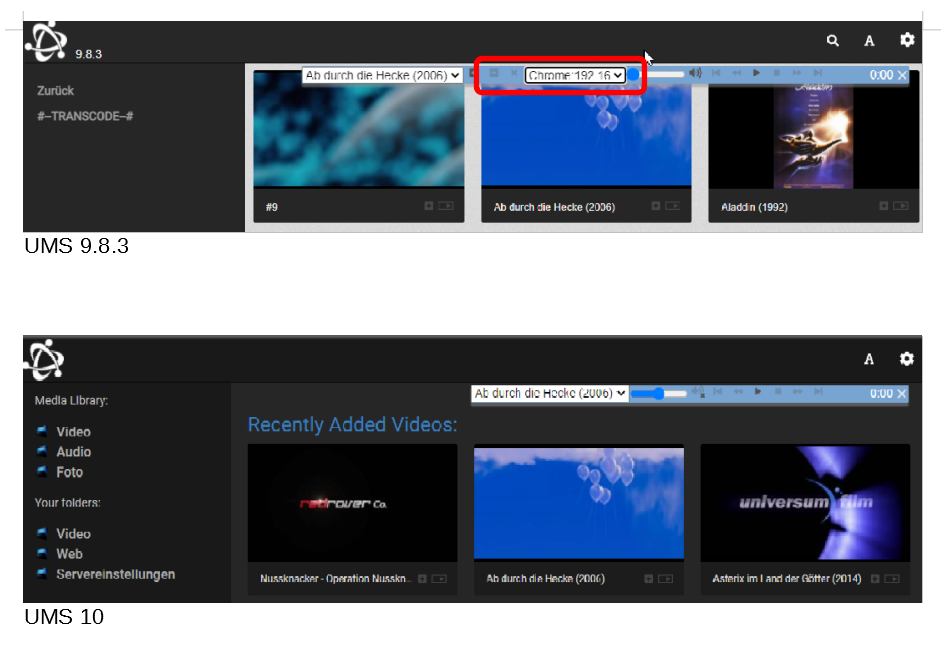Adjust the volume slider in UMS 10 player
This screenshot has height=647, width=946.
pyautogui.click(x=659, y=394)
